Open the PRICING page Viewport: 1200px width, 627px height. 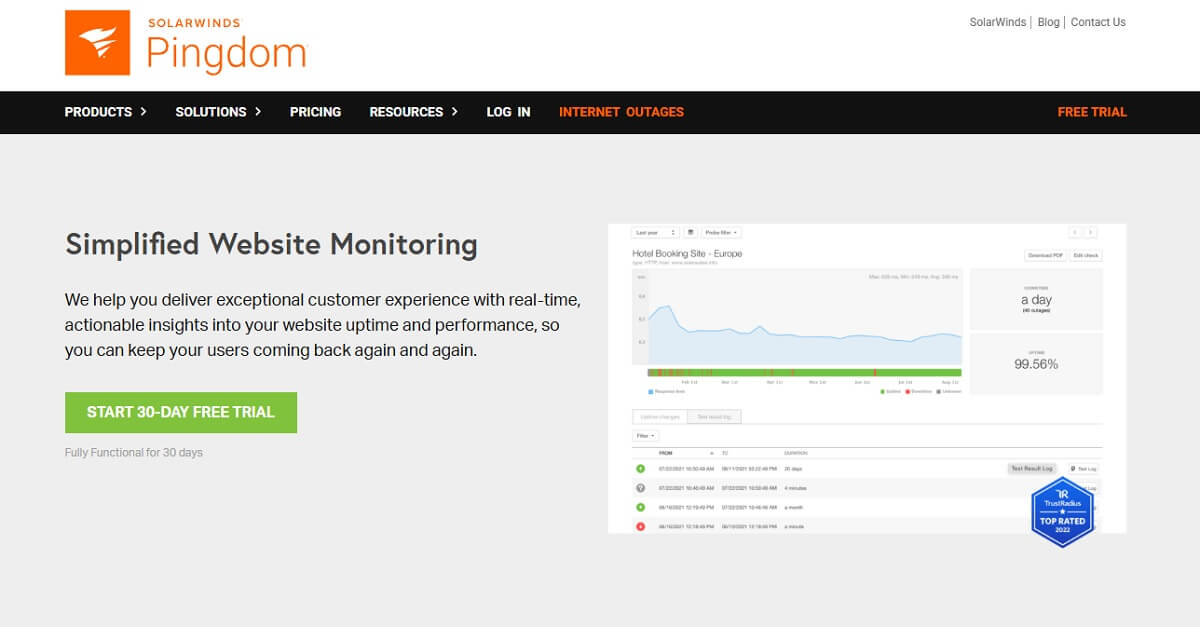tap(315, 112)
